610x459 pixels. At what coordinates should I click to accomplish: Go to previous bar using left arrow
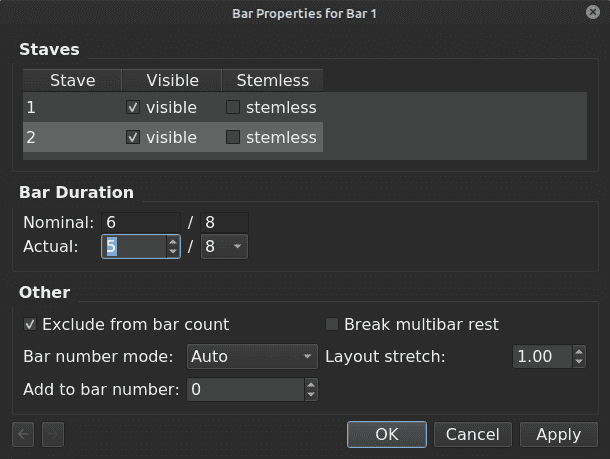24,434
